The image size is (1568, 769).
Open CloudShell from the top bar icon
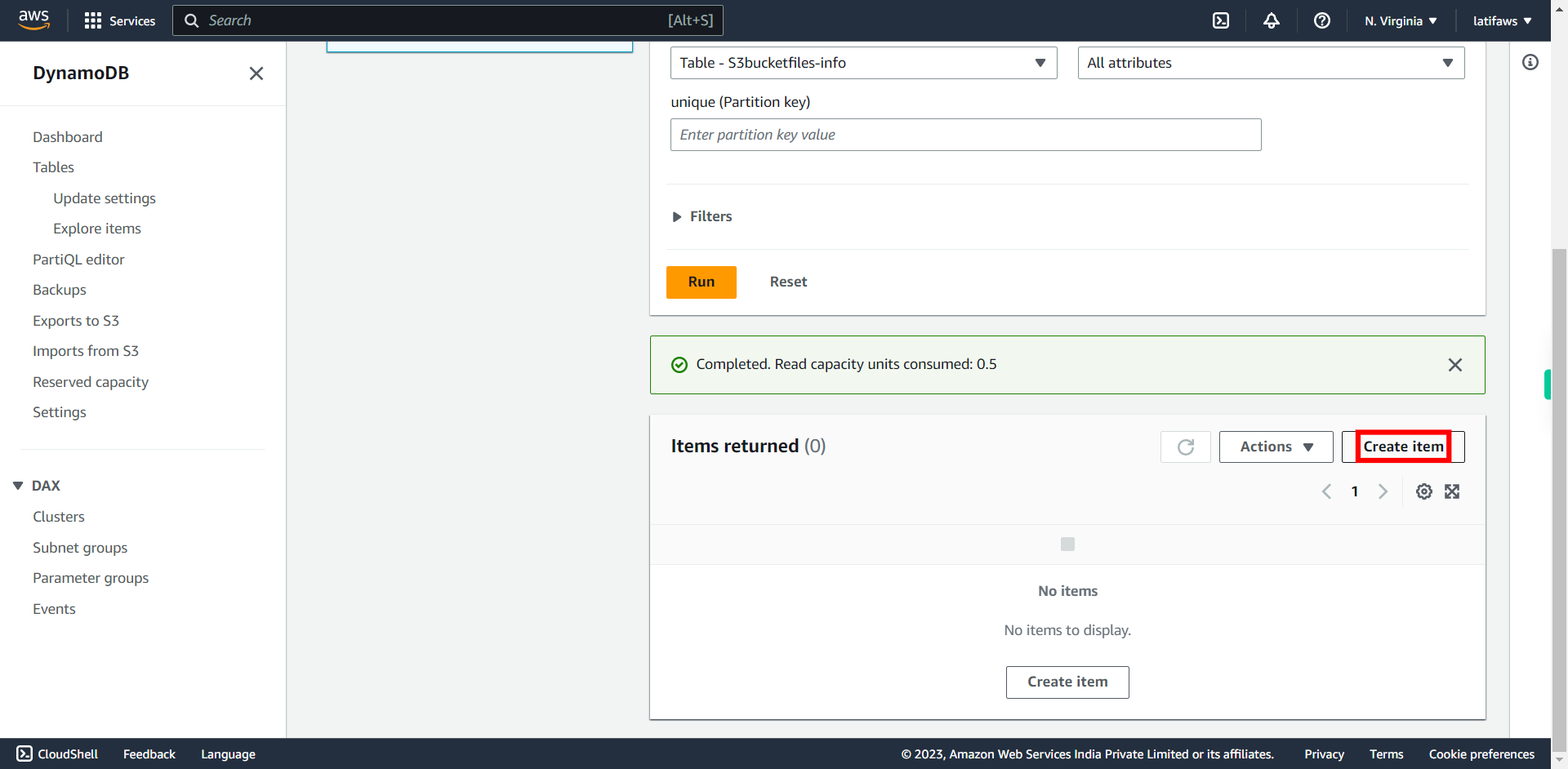pyautogui.click(x=1221, y=20)
